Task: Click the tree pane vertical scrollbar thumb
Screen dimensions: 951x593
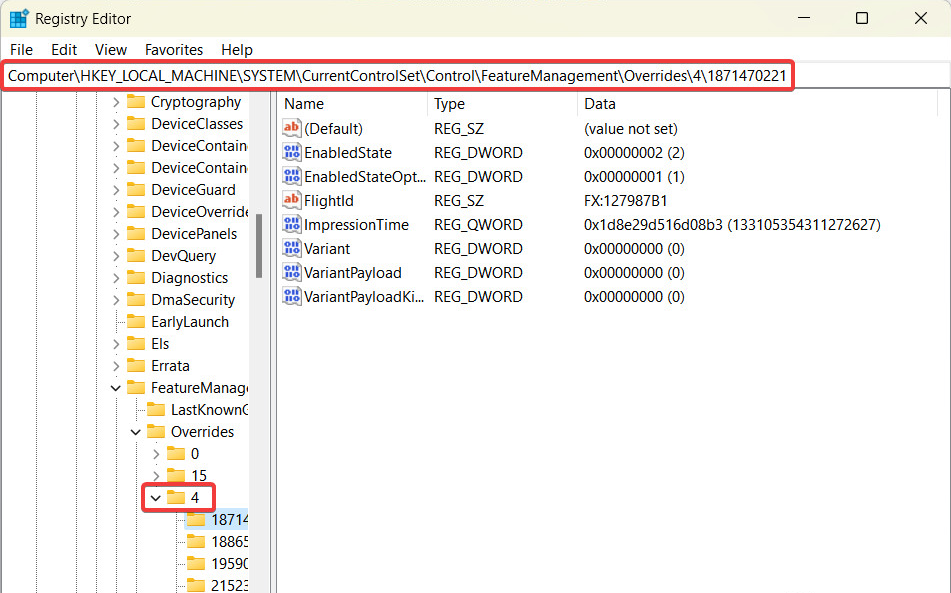Action: pyautogui.click(x=259, y=246)
